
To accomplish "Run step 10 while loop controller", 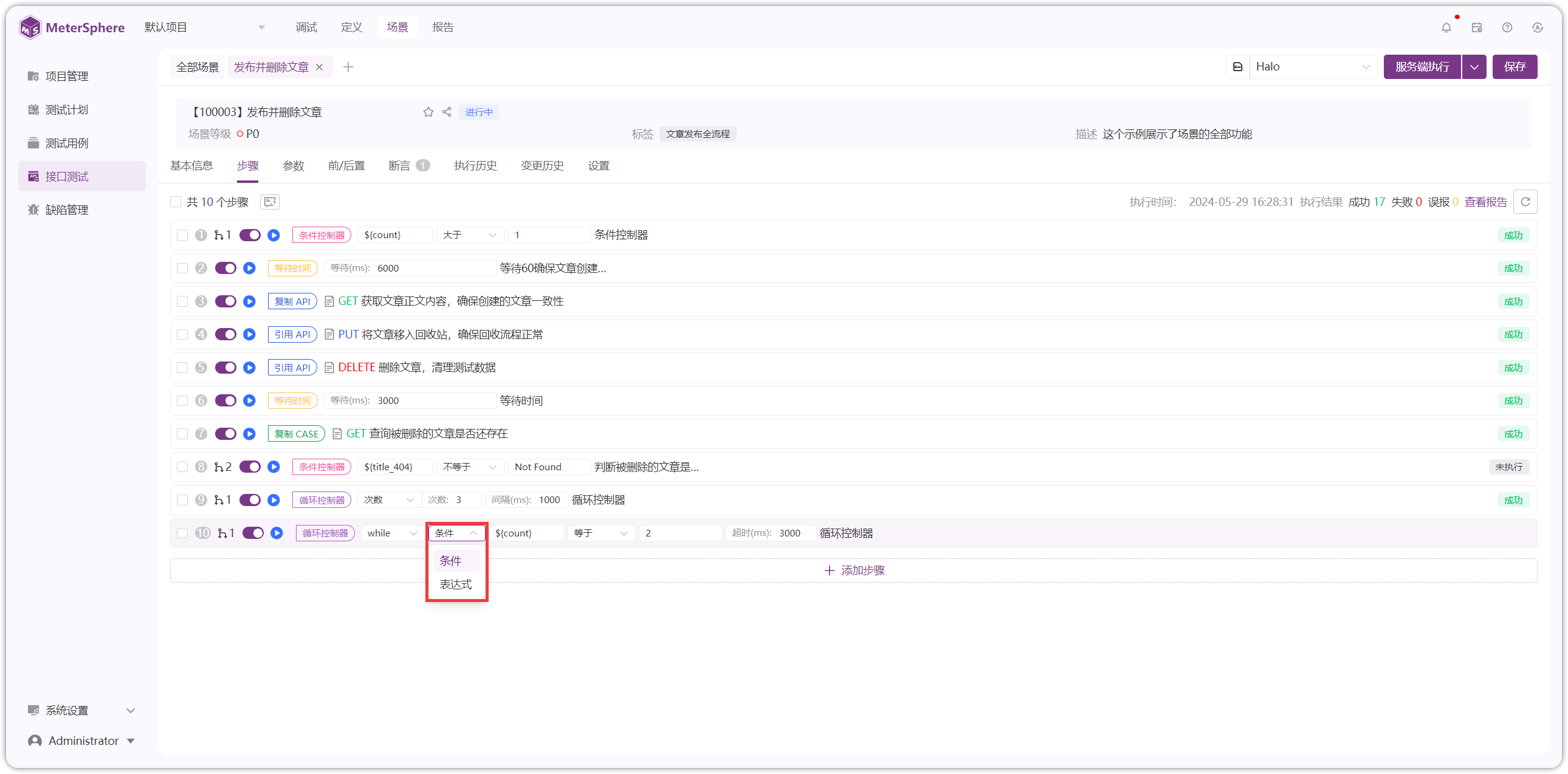I will (277, 533).
